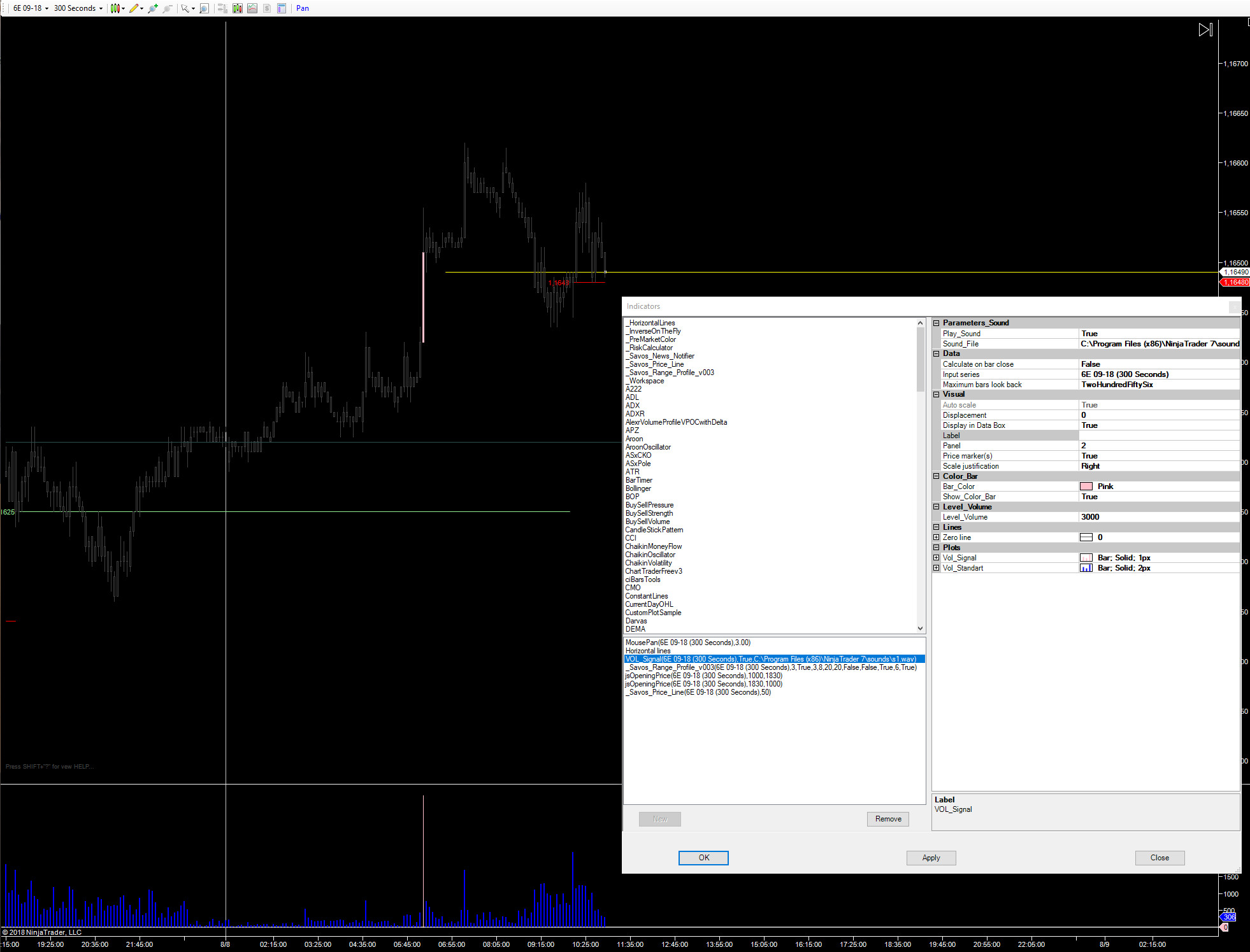Expand the Zero line settings
Viewport: 1250px width, 952px height.
tap(937, 537)
